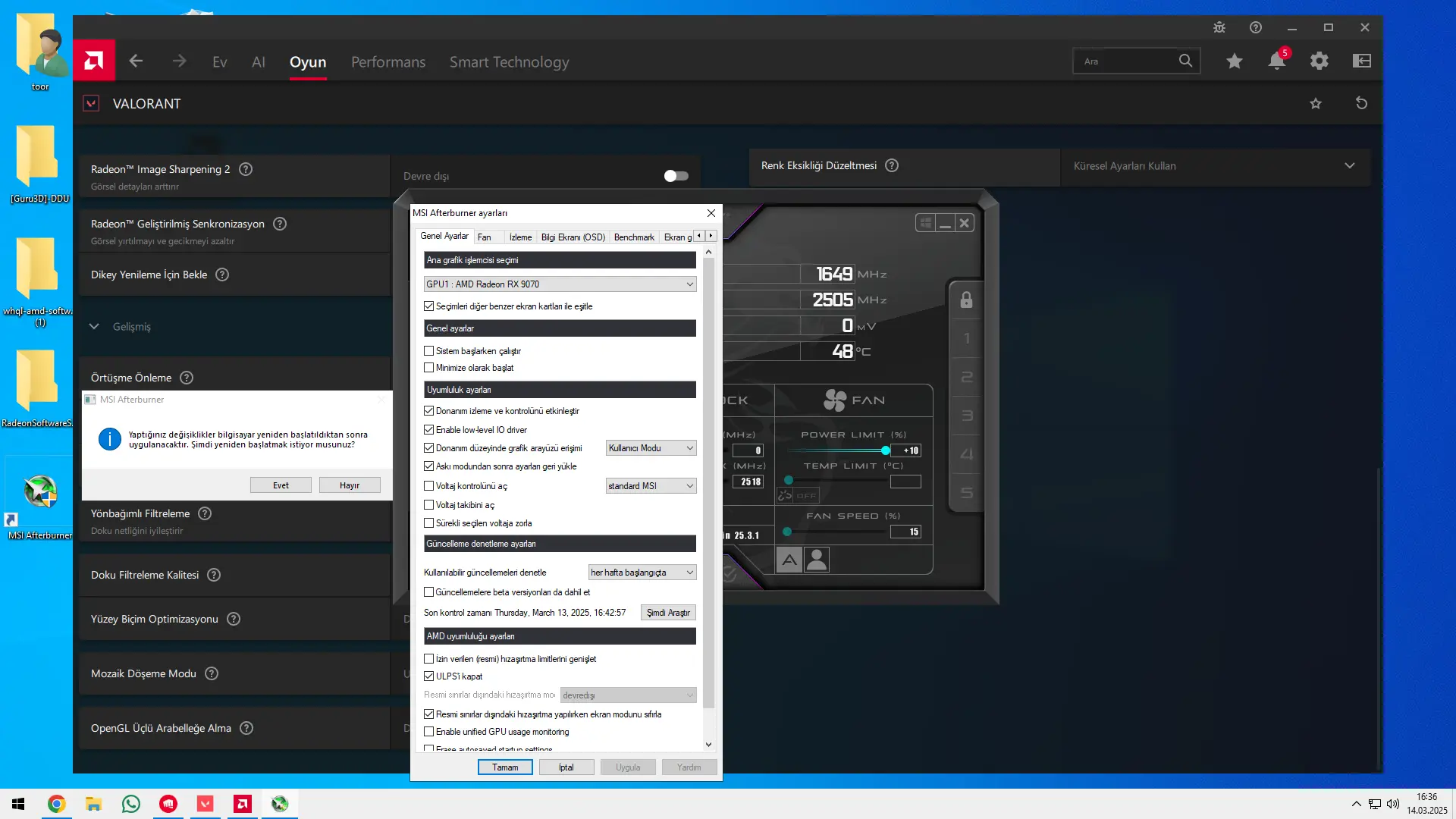
Task: Go back with the back arrow
Action: (136, 61)
